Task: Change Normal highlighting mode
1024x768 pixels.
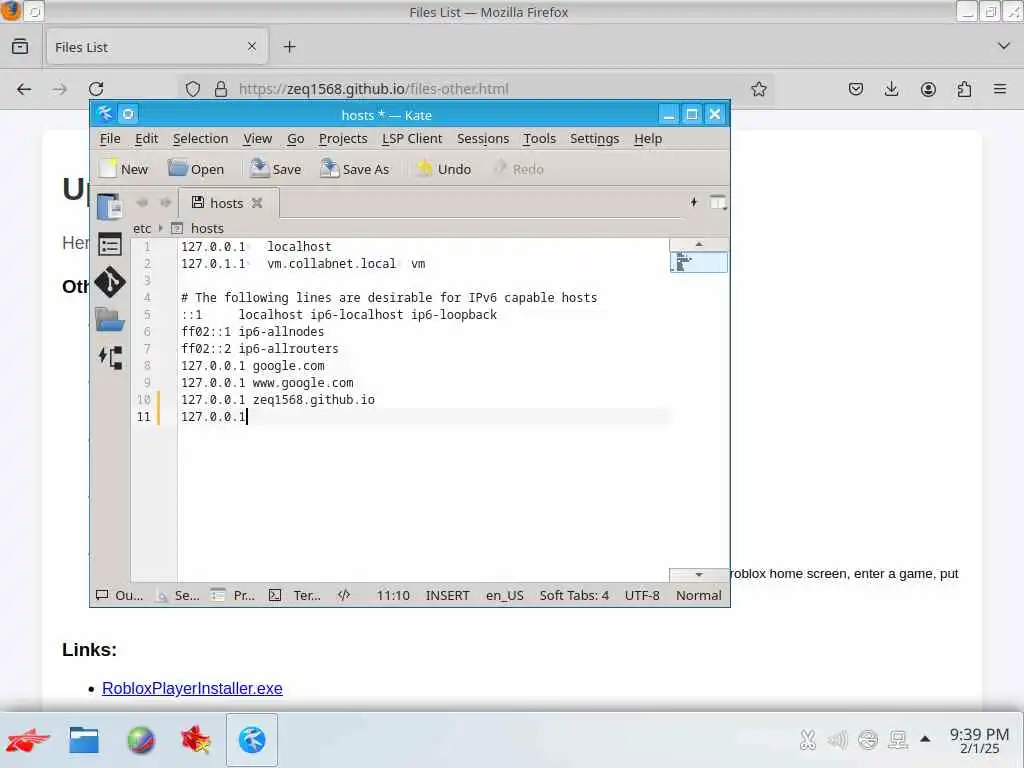Action: click(x=699, y=596)
